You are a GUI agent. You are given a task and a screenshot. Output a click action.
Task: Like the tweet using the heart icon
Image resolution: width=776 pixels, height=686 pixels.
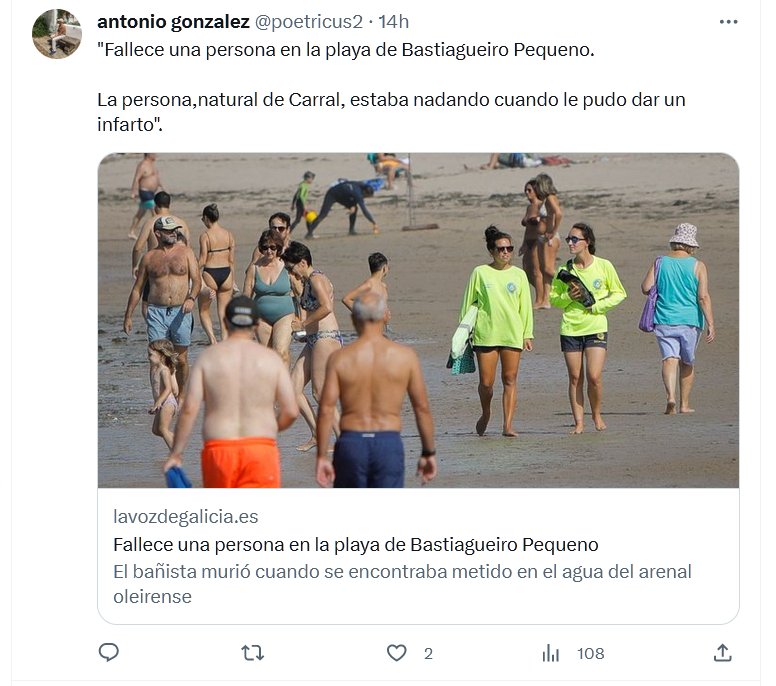(x=396, y=653)
